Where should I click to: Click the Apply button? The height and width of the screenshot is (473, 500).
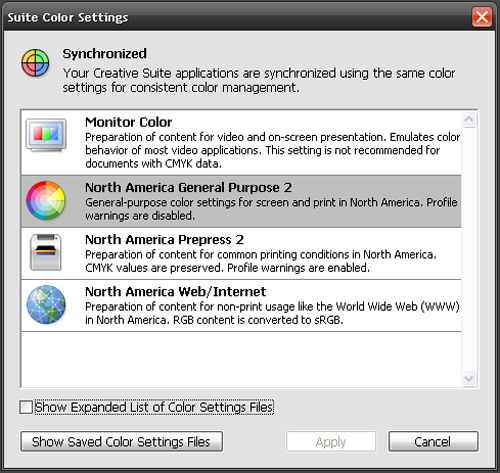tap(331, 442)
